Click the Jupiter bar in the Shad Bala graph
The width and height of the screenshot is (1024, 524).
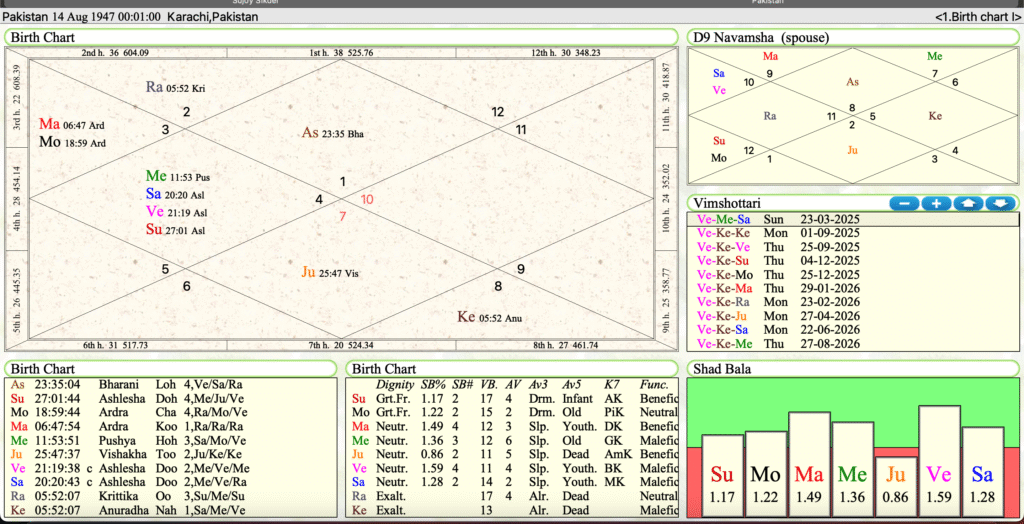[x=895, y=487]
